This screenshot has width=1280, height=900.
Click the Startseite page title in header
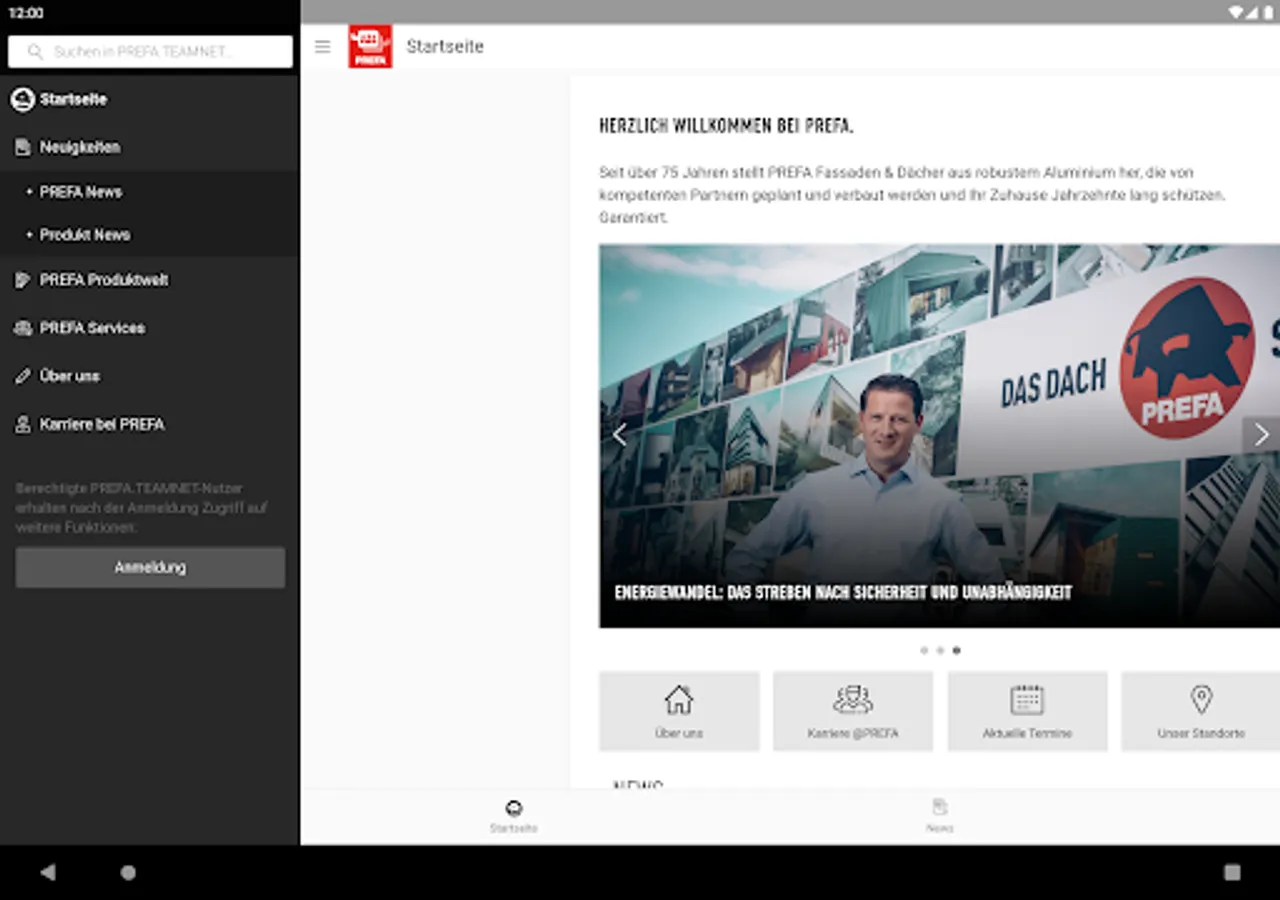point(445,47)
